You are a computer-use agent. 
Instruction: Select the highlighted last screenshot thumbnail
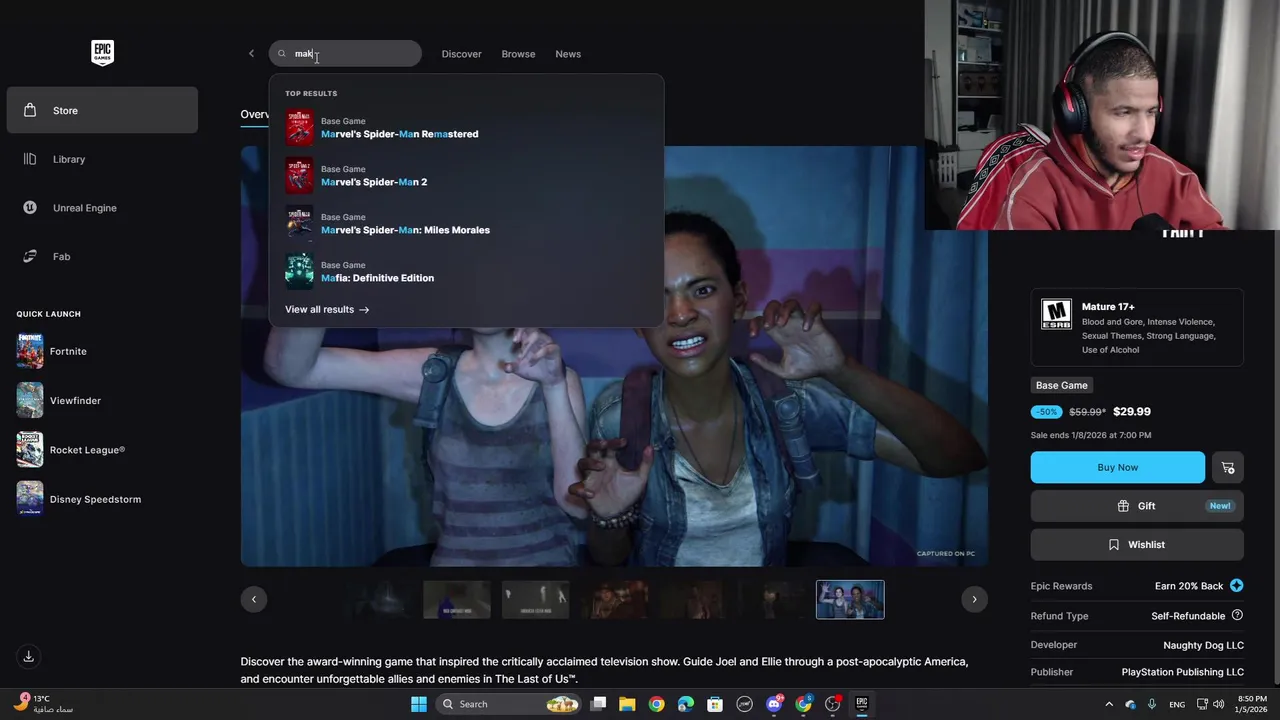pyautogui.click(x=850, y=600)
